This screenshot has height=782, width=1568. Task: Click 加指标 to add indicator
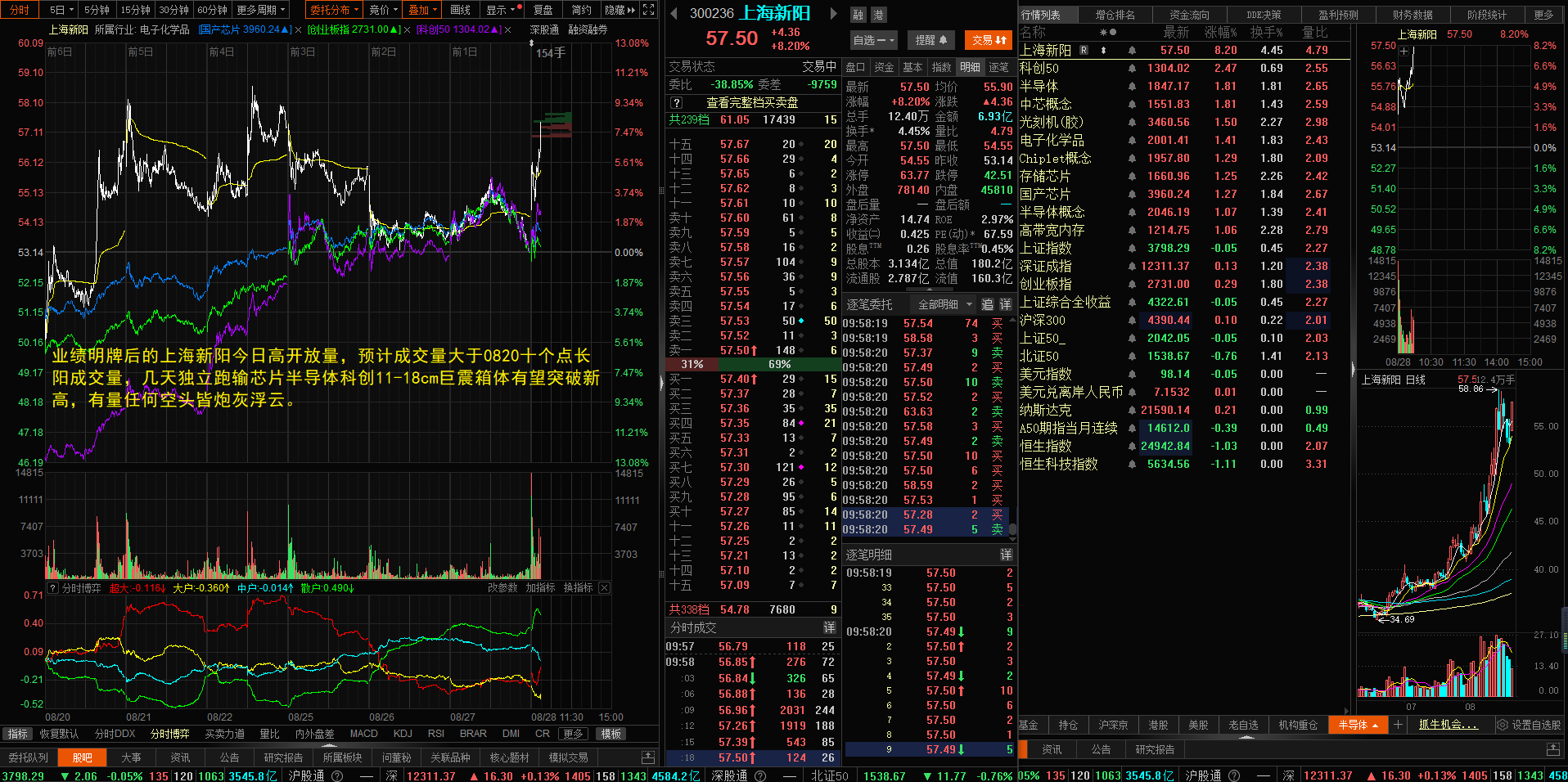click(x=540, y=587)
